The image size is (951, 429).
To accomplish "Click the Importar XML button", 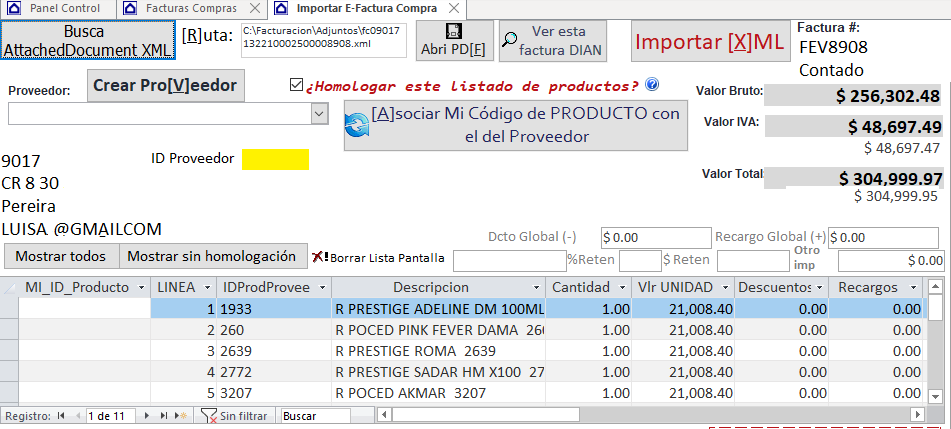I will 709,42.
